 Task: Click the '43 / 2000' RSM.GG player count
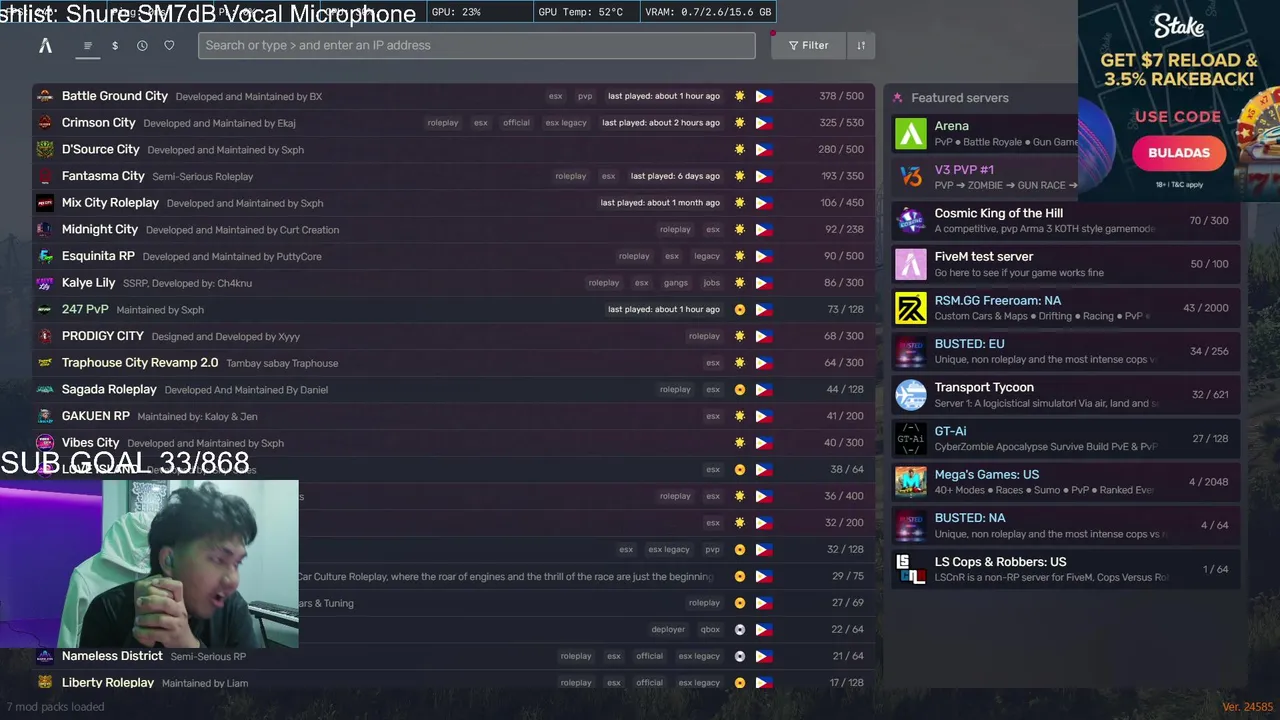pyautogui.click(x=1205, y=308)
